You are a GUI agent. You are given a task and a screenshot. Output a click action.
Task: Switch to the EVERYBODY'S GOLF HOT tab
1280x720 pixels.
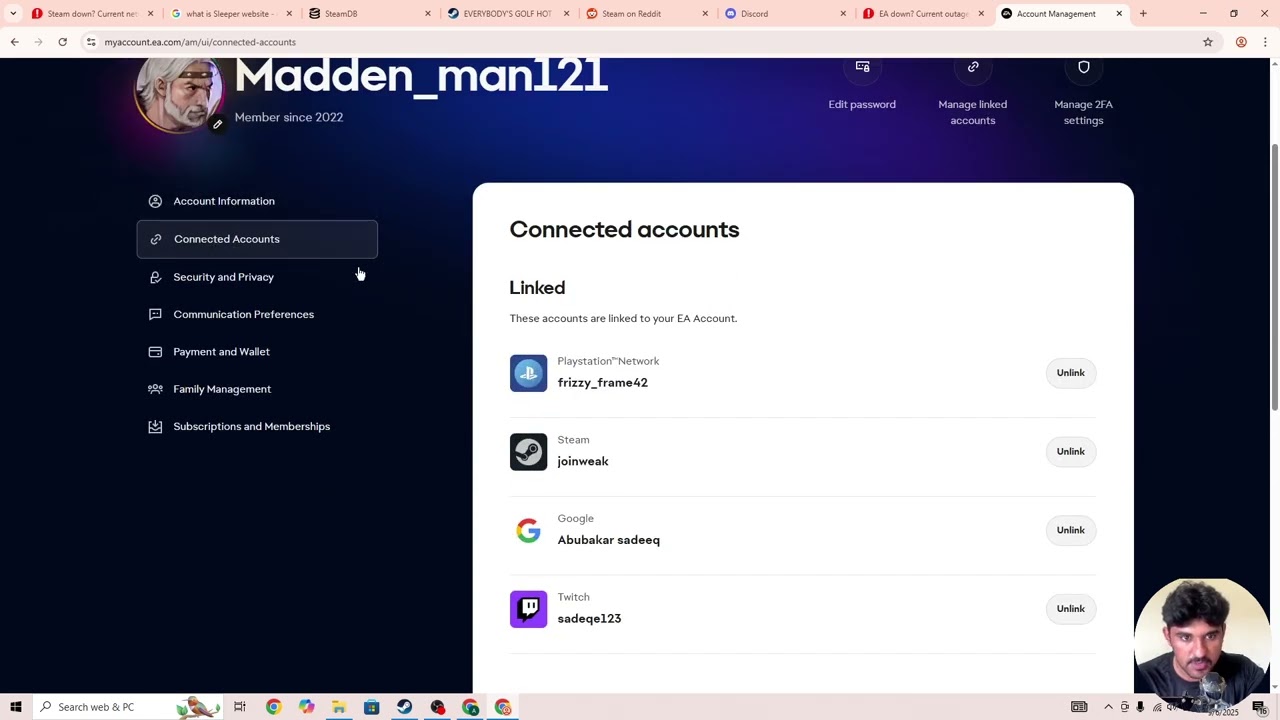tap(507, 14)
